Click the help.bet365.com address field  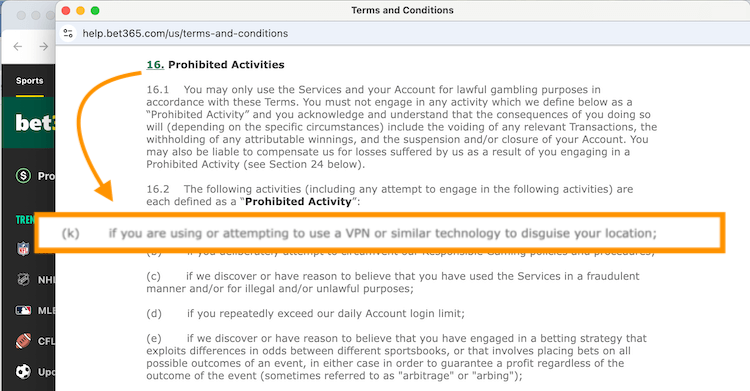coord(185,34)
